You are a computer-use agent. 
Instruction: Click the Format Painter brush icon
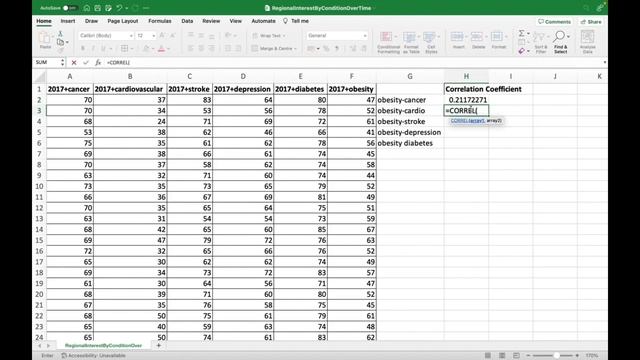coord(60,50)
